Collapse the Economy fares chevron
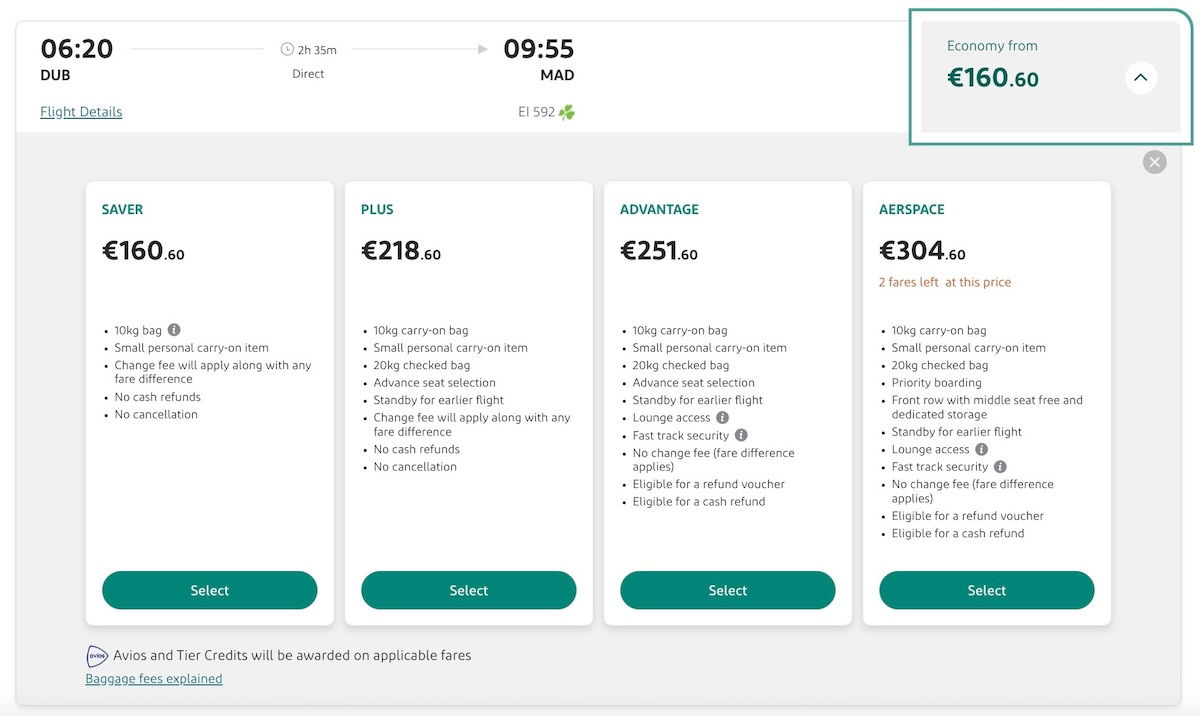 click(1141, 78)
